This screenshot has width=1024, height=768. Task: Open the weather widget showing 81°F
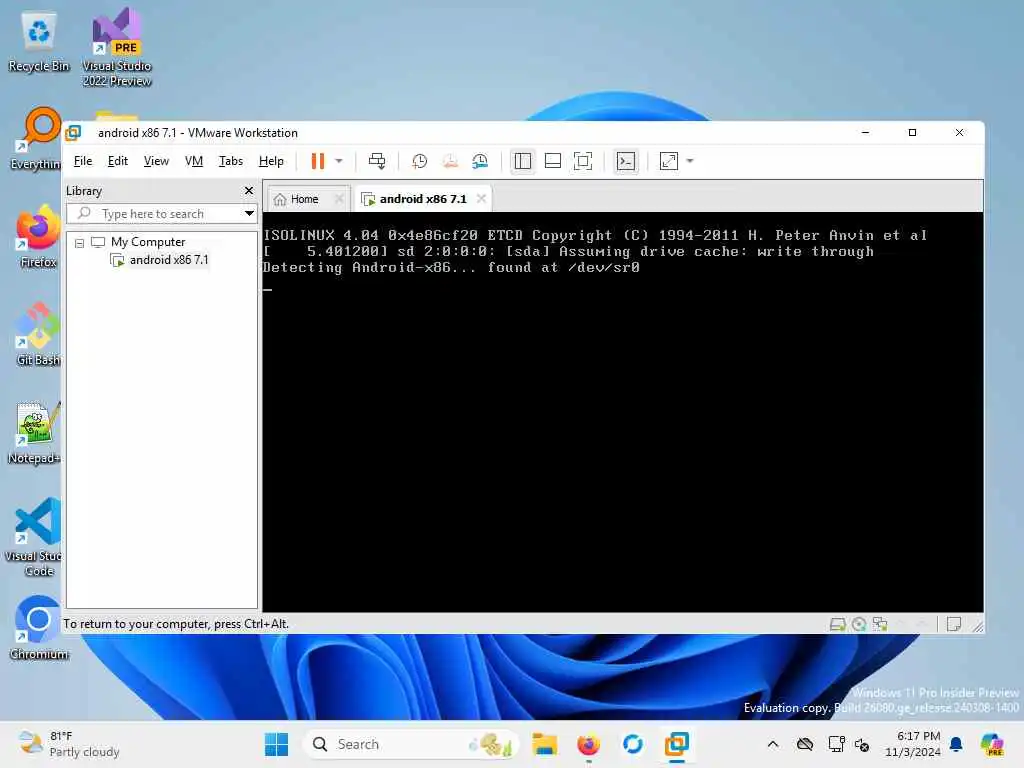69,744
